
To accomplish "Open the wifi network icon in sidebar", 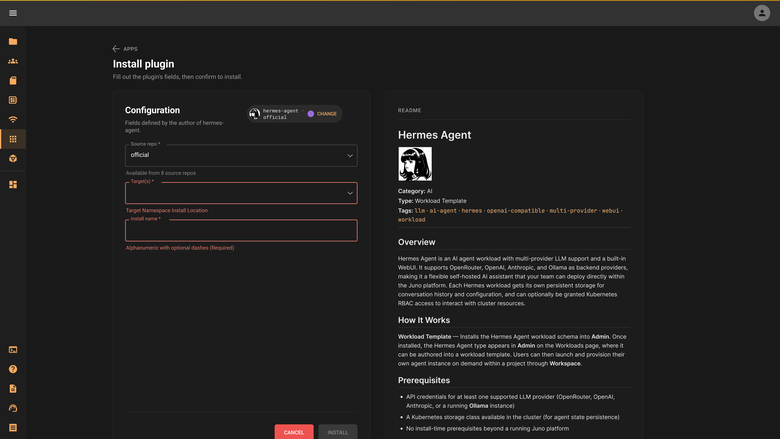I will point(13,119).
